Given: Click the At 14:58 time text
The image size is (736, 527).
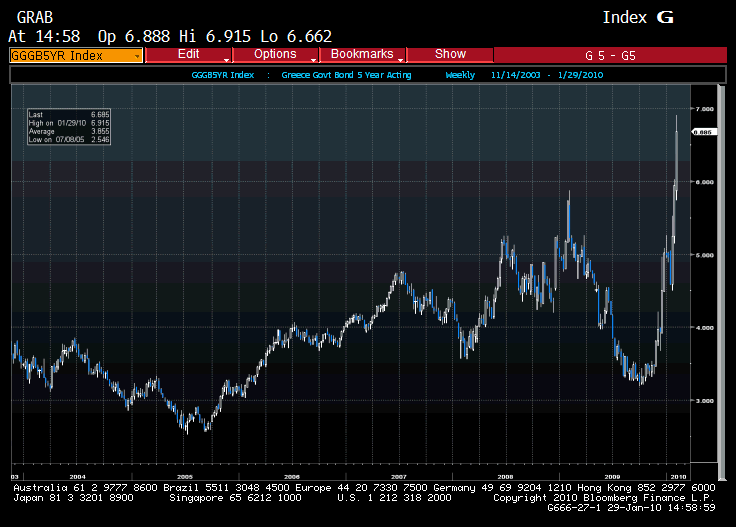Looking at the screenshot, I should pos(44,37).
